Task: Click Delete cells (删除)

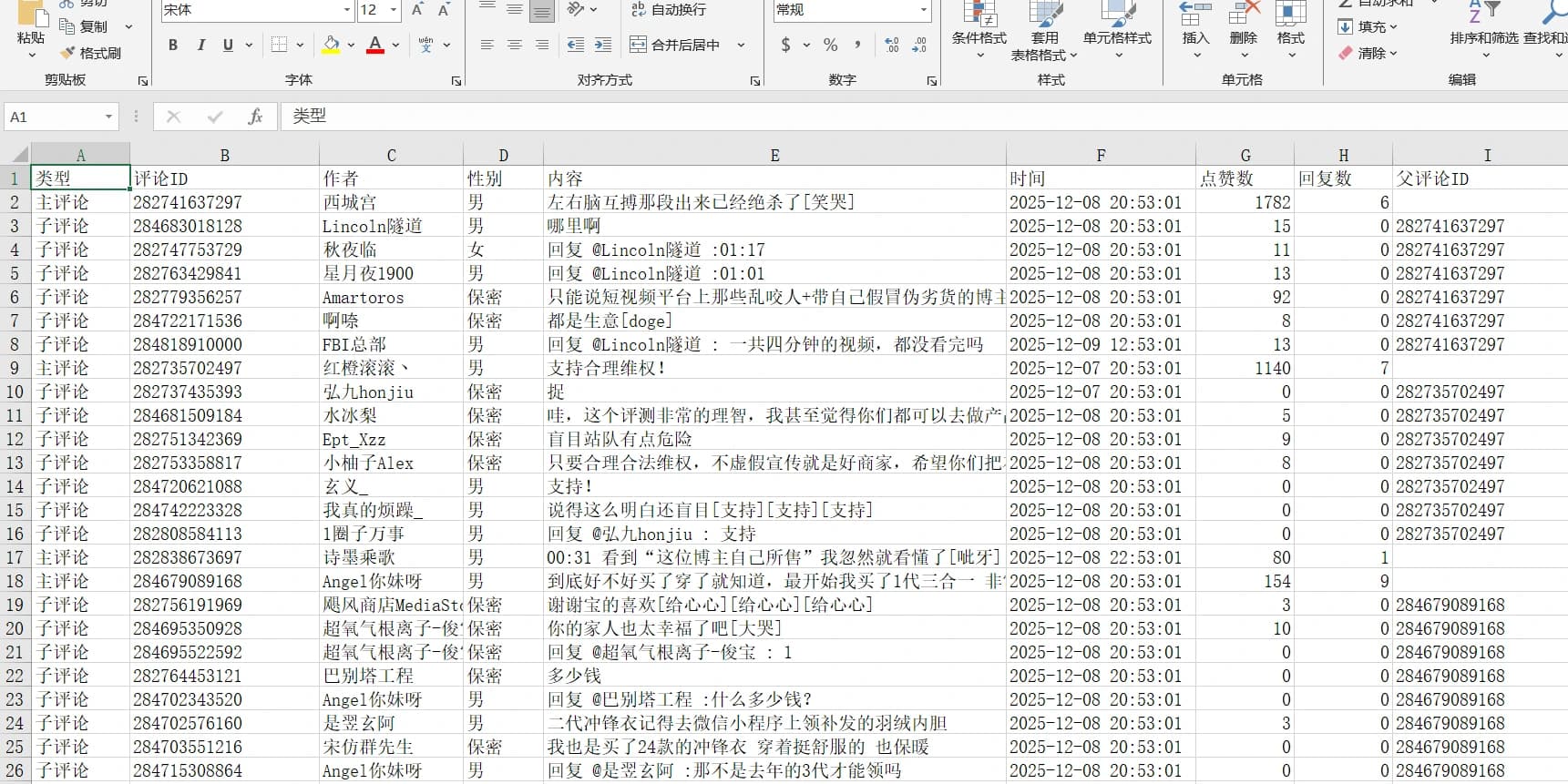Action: tap(1243, 30)
